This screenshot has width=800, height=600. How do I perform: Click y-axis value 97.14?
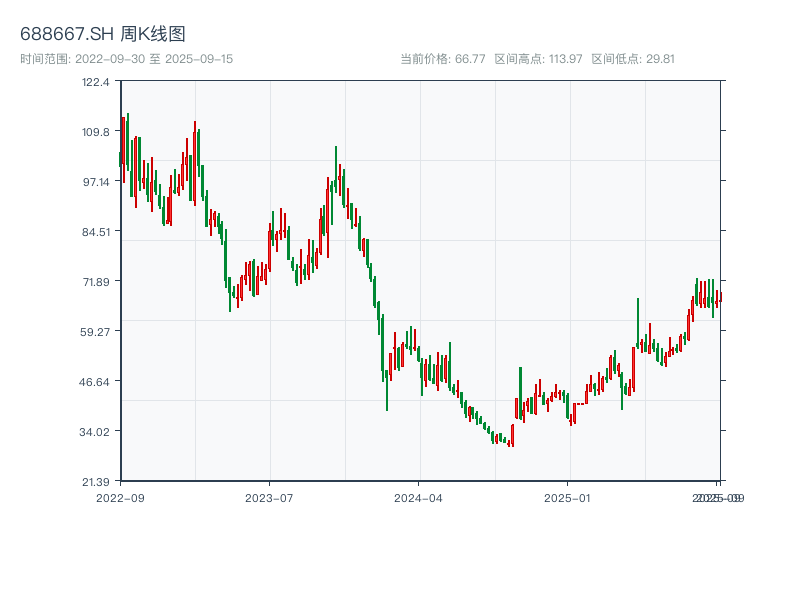pyautogui.click(x=96, y=182)
